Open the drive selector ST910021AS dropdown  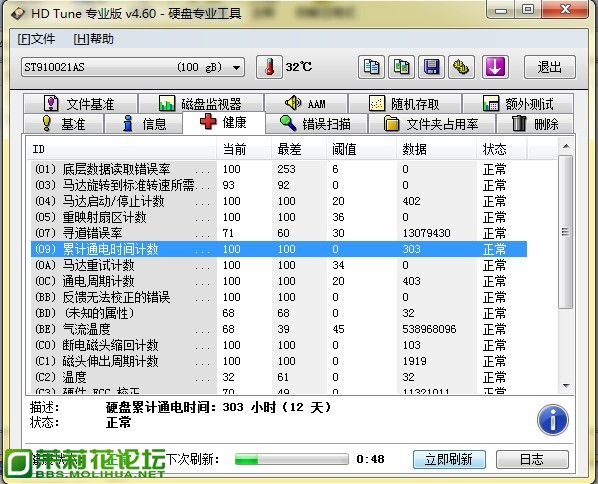pyautogui.click(x=133, y=67)
